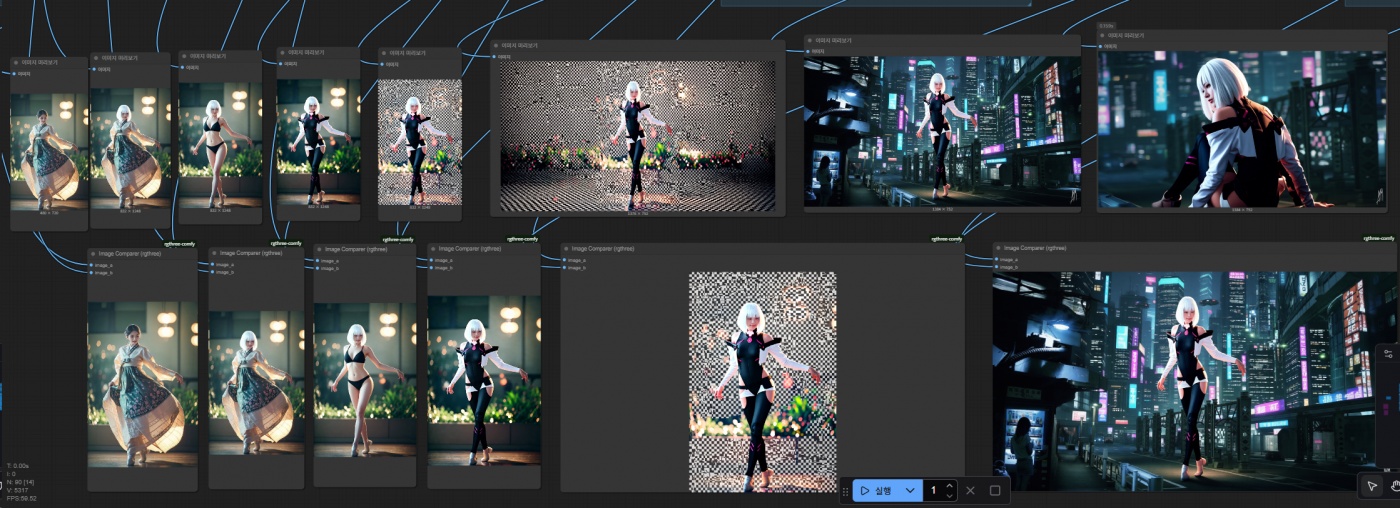Click the square clear-queue icon
The height and width of the screenshot is (508, 1400).
(x=995, y=491)
